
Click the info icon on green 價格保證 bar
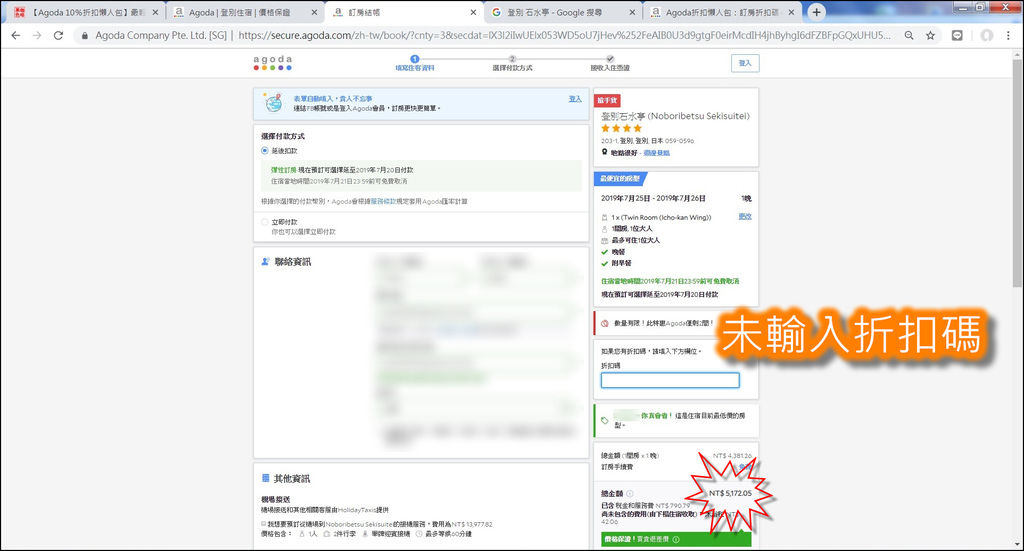[x=676, y=539]
